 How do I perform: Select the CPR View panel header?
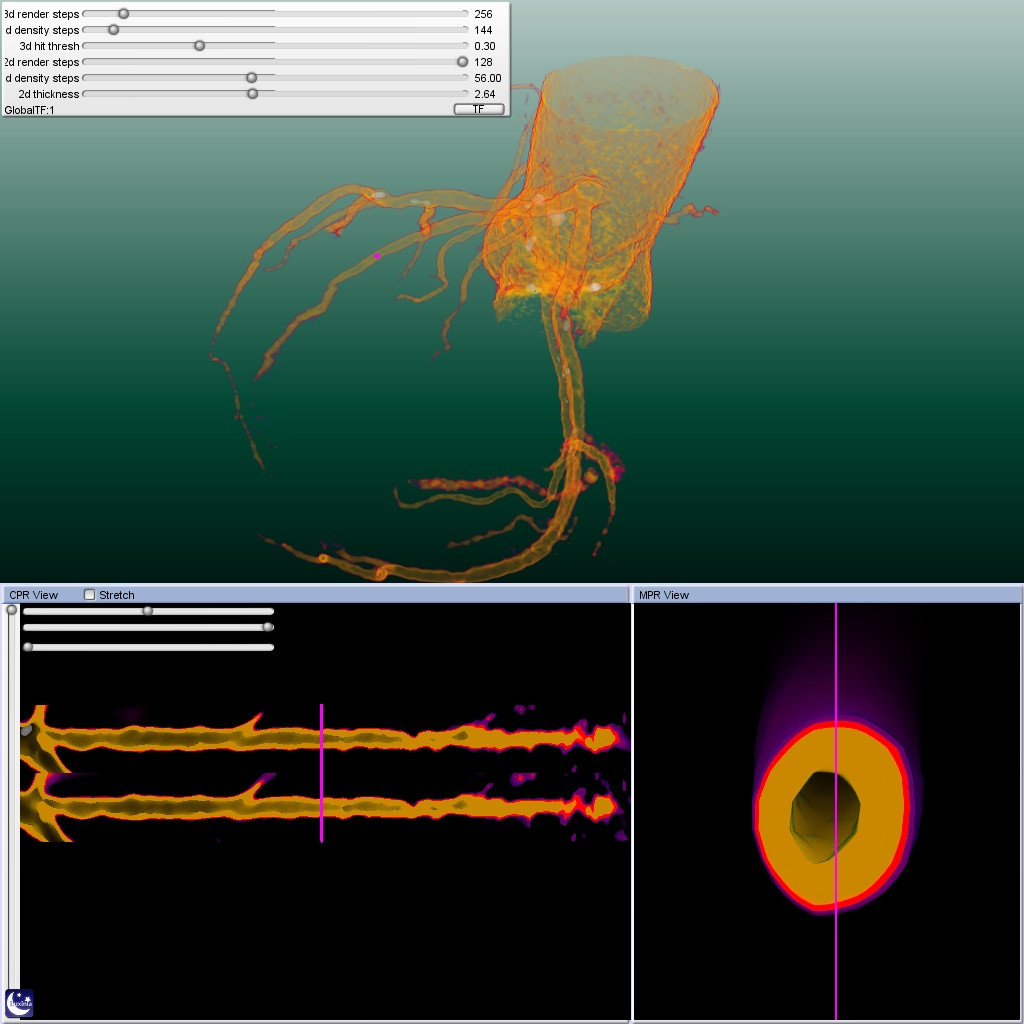pos(34,595)
